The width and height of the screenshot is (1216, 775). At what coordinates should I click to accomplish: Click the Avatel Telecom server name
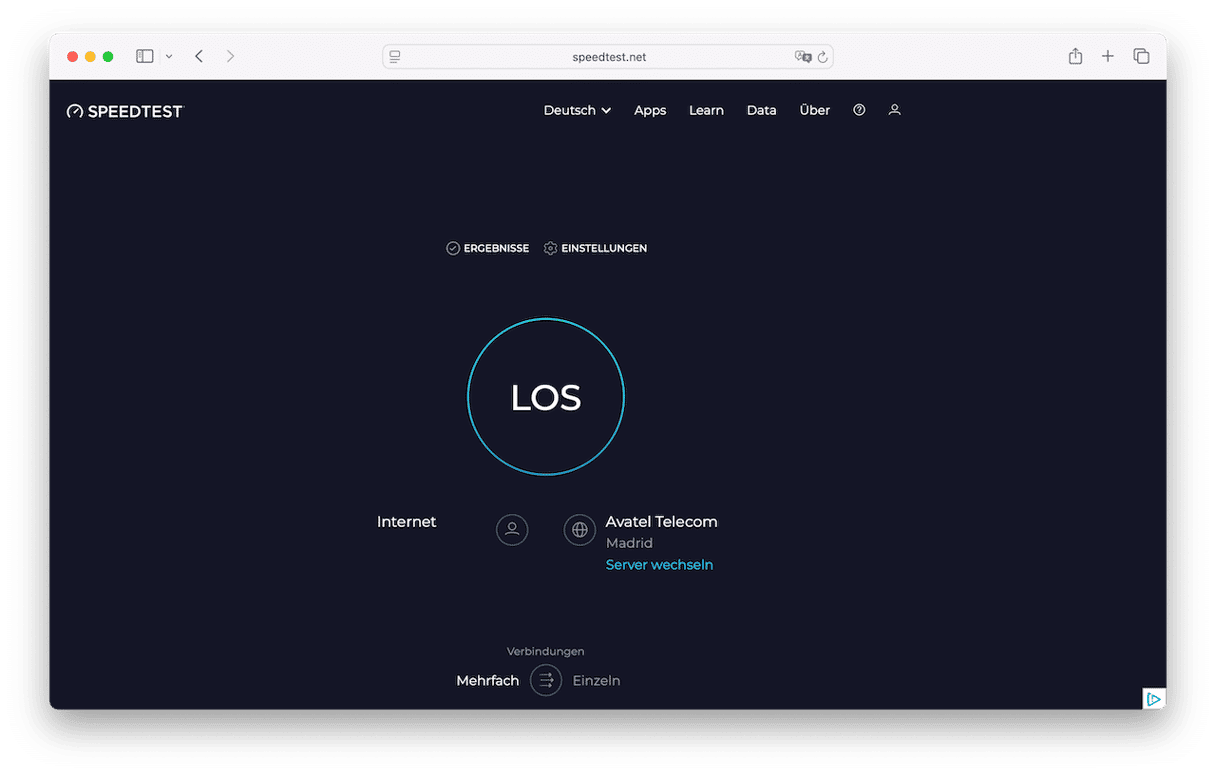[661, 522]
